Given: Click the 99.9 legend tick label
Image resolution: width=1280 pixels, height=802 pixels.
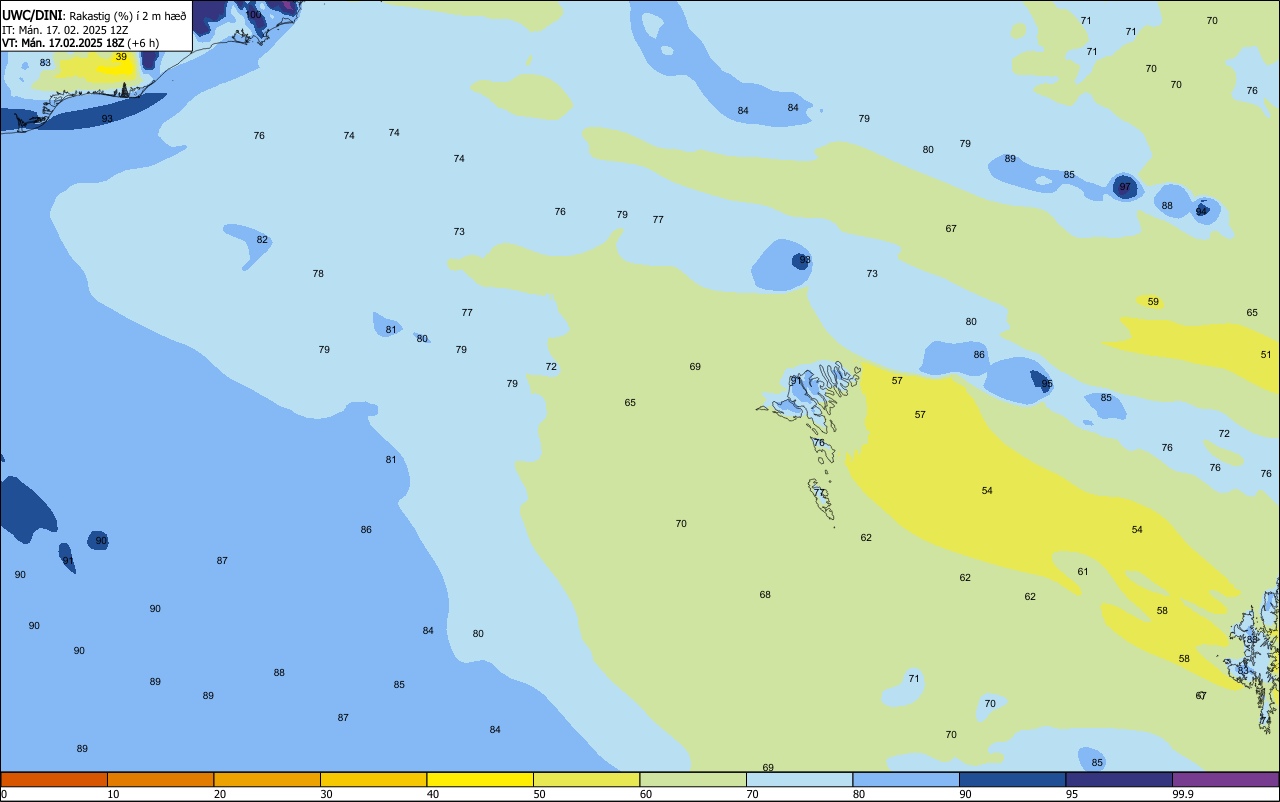Looking at the screenshot, I should coord(1182,794).
